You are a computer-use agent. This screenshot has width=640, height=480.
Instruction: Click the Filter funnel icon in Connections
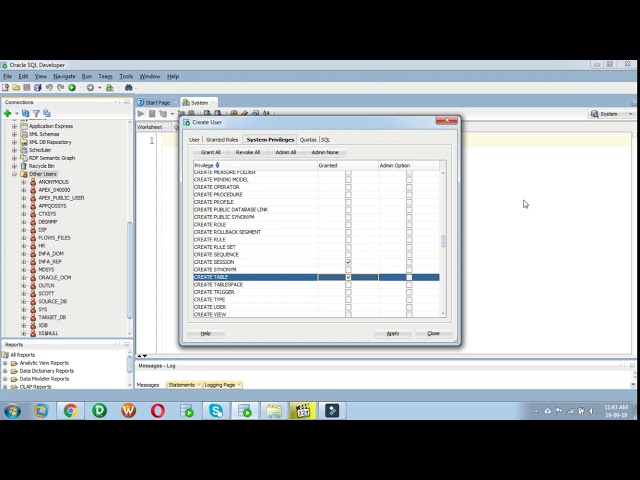pos(36,113)
